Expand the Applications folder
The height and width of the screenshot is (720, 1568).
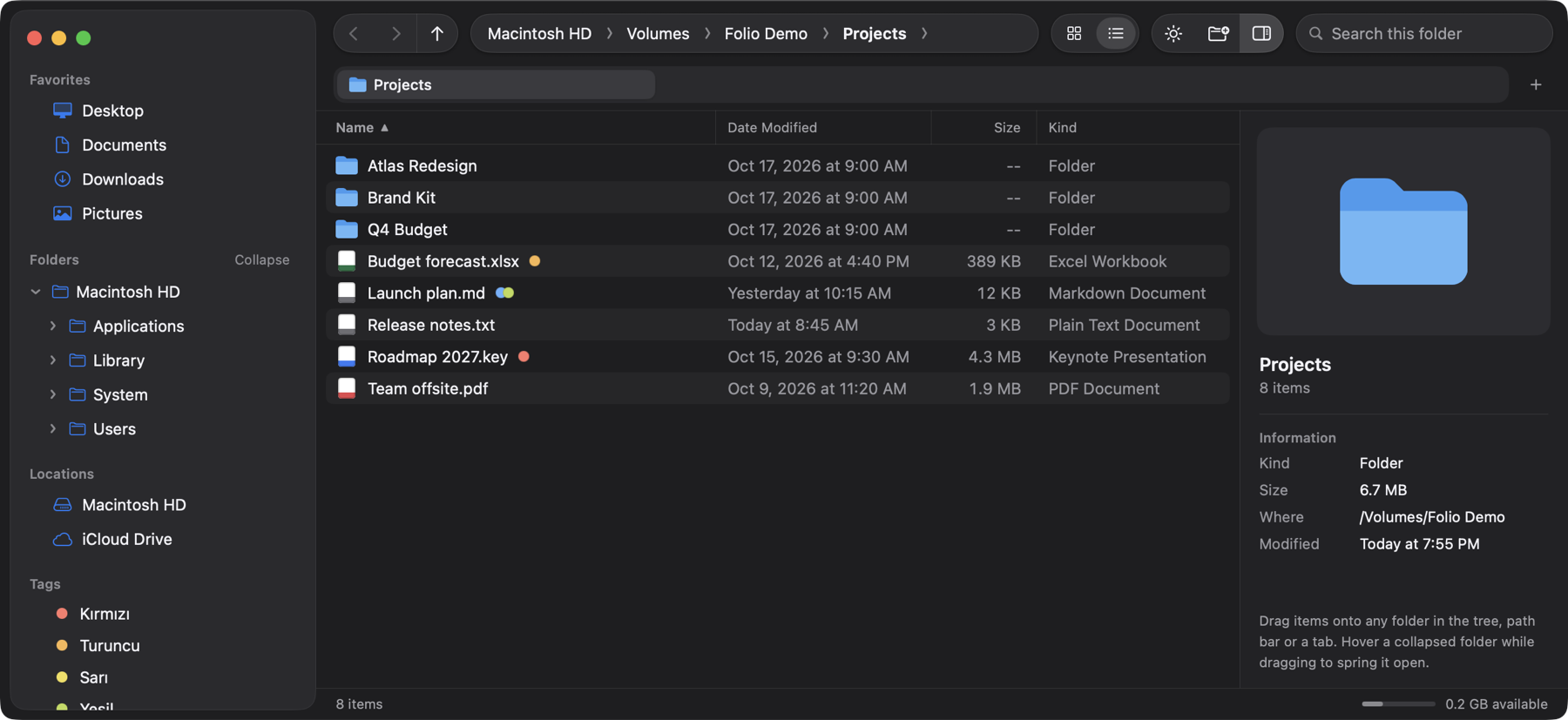(53, 326)
